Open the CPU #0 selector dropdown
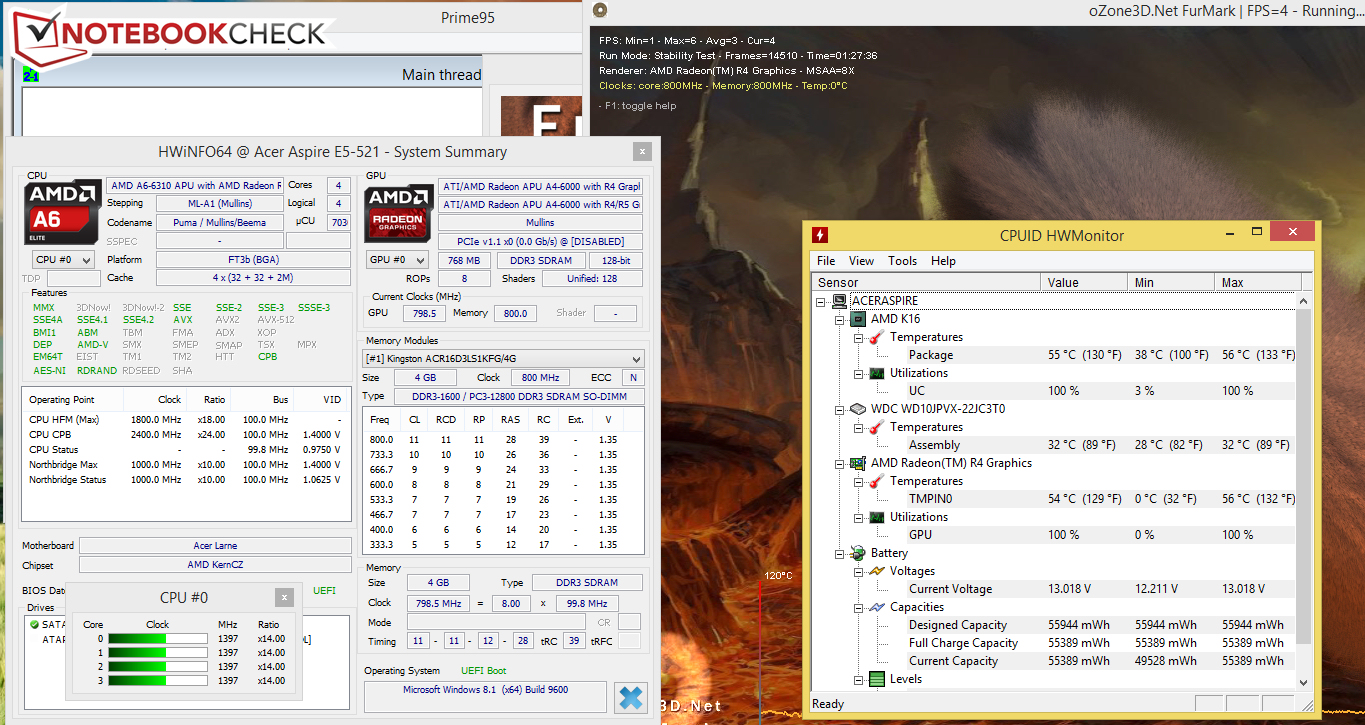This screenshot has width=1365, height=725. click(x=62, y=260)
